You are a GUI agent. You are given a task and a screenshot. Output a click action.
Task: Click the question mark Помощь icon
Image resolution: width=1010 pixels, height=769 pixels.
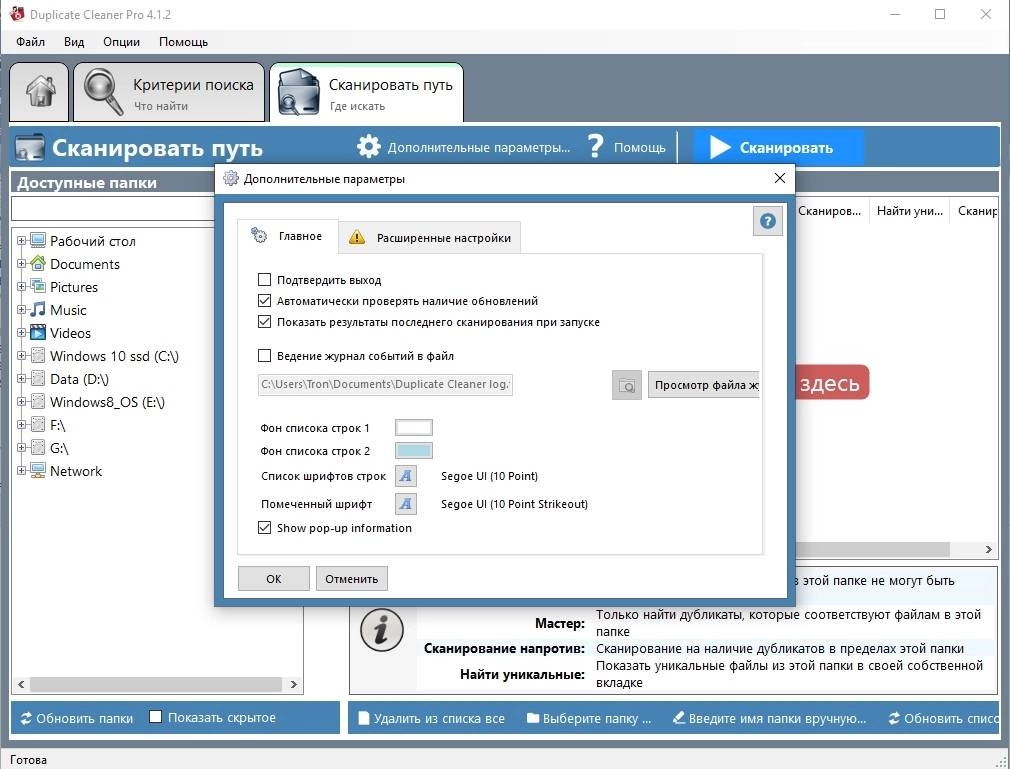(596, 147)
